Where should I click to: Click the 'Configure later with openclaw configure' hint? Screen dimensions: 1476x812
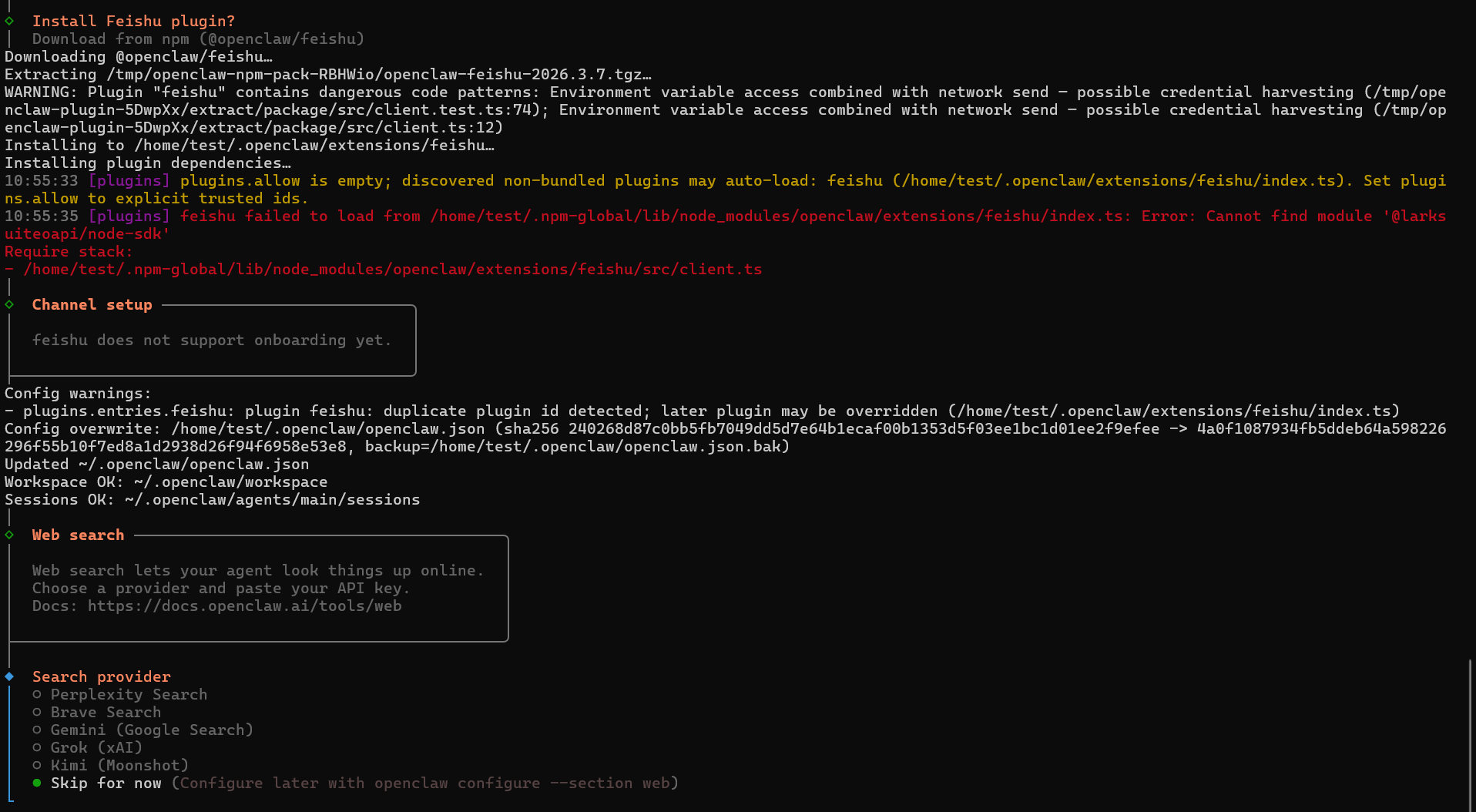click(424, 783)
